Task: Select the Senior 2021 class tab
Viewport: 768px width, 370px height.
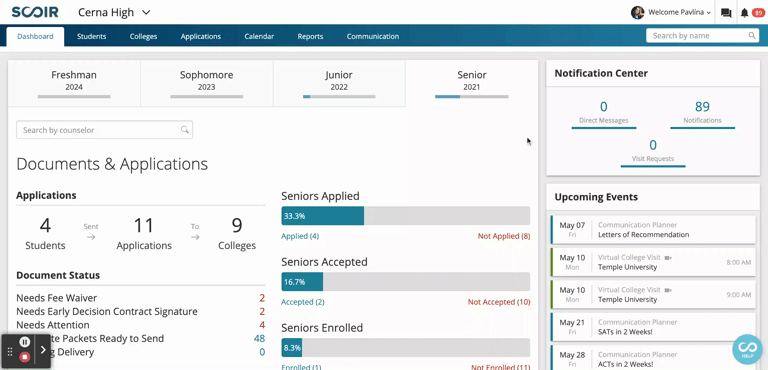Action: (x=472, y=83)
